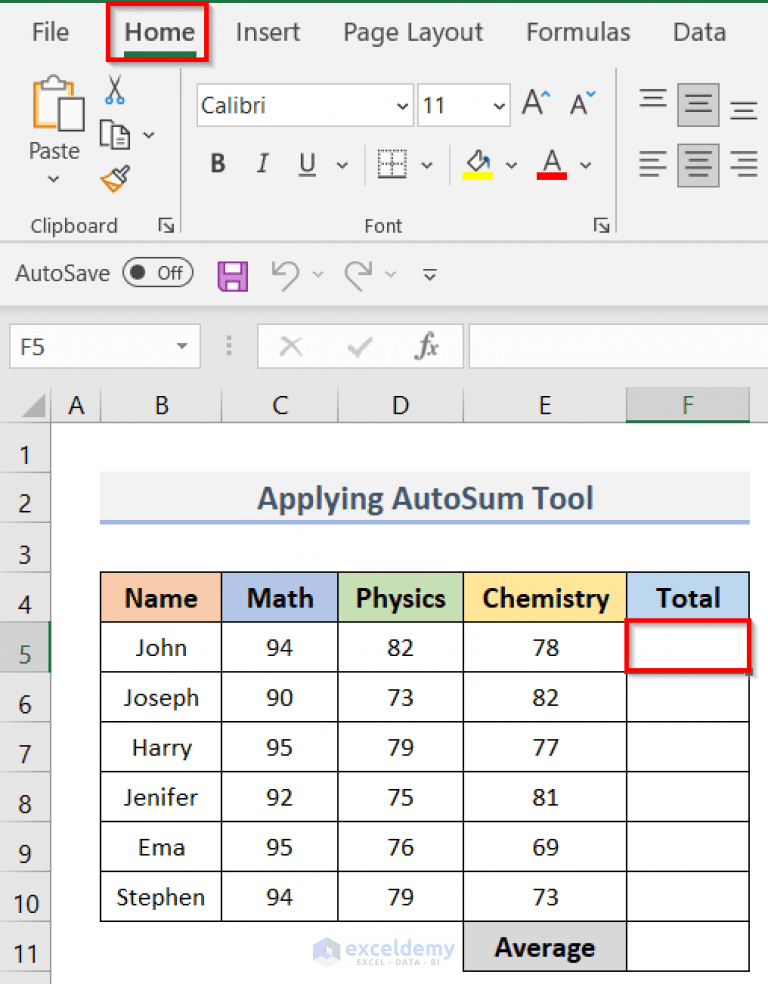
Task: Apply Bold formatting
Action: coord(217,164)
